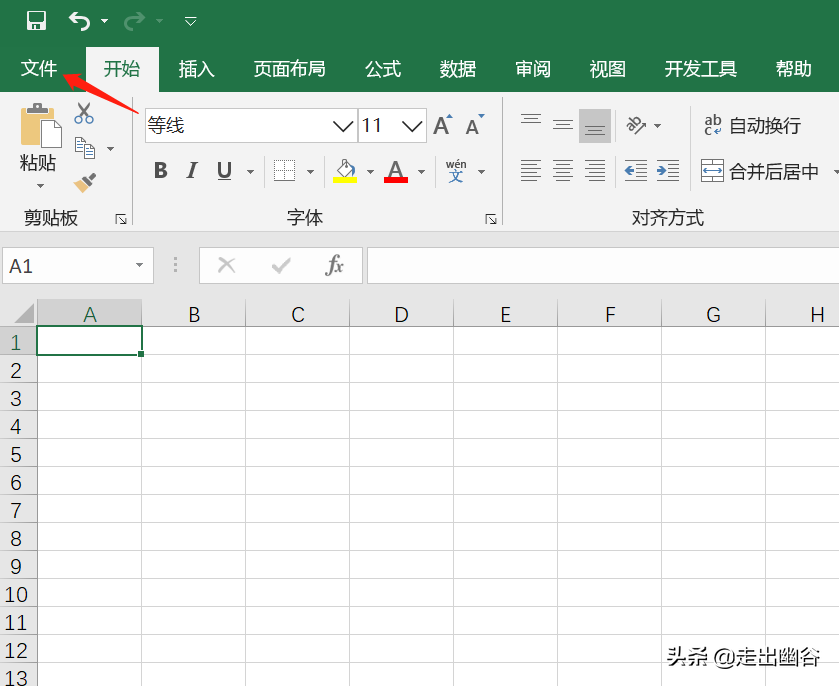Expand the 粘贴 options arrow
Image resolution: width=839 pixels, height=686 pixels.
coord(40,186)
